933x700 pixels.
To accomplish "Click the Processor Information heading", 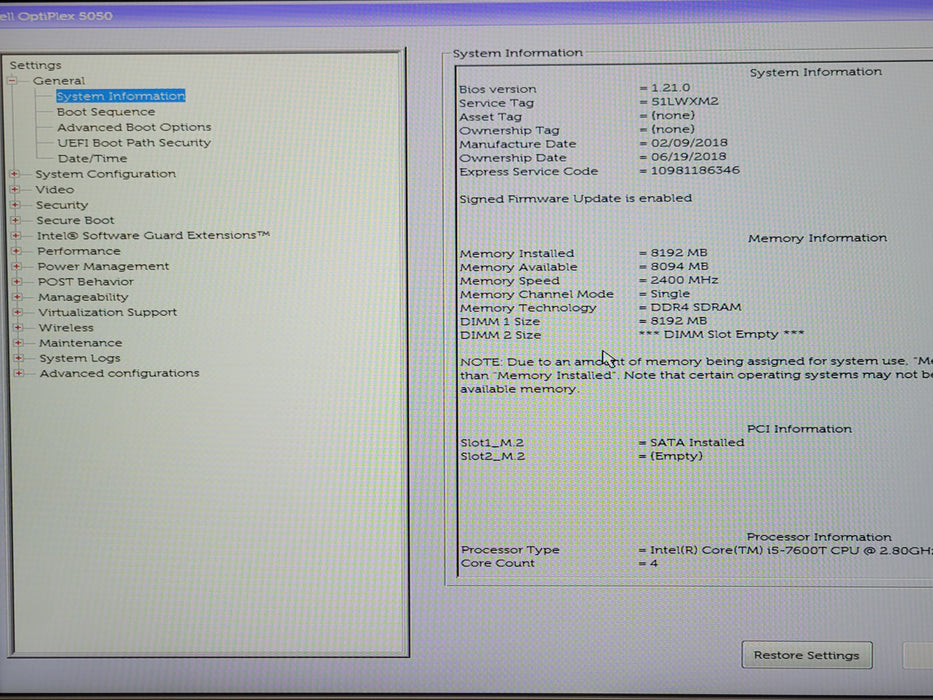I will coord(819,536).
